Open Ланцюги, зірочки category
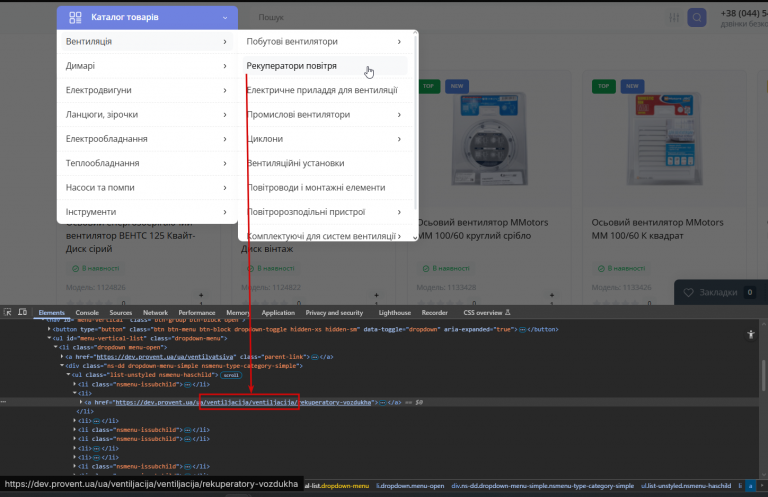 point(147,115)
